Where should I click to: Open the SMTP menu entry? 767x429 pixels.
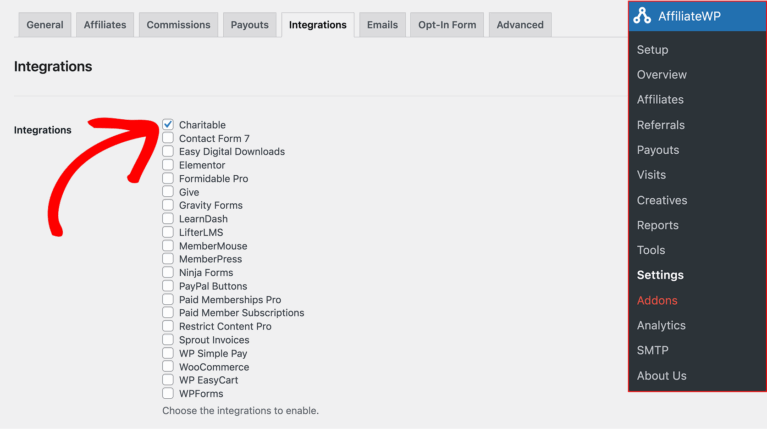[652, 350]
